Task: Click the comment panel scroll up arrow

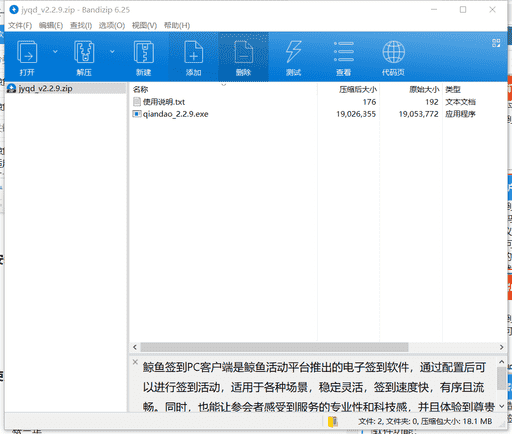Action: (x=502, y=362)
